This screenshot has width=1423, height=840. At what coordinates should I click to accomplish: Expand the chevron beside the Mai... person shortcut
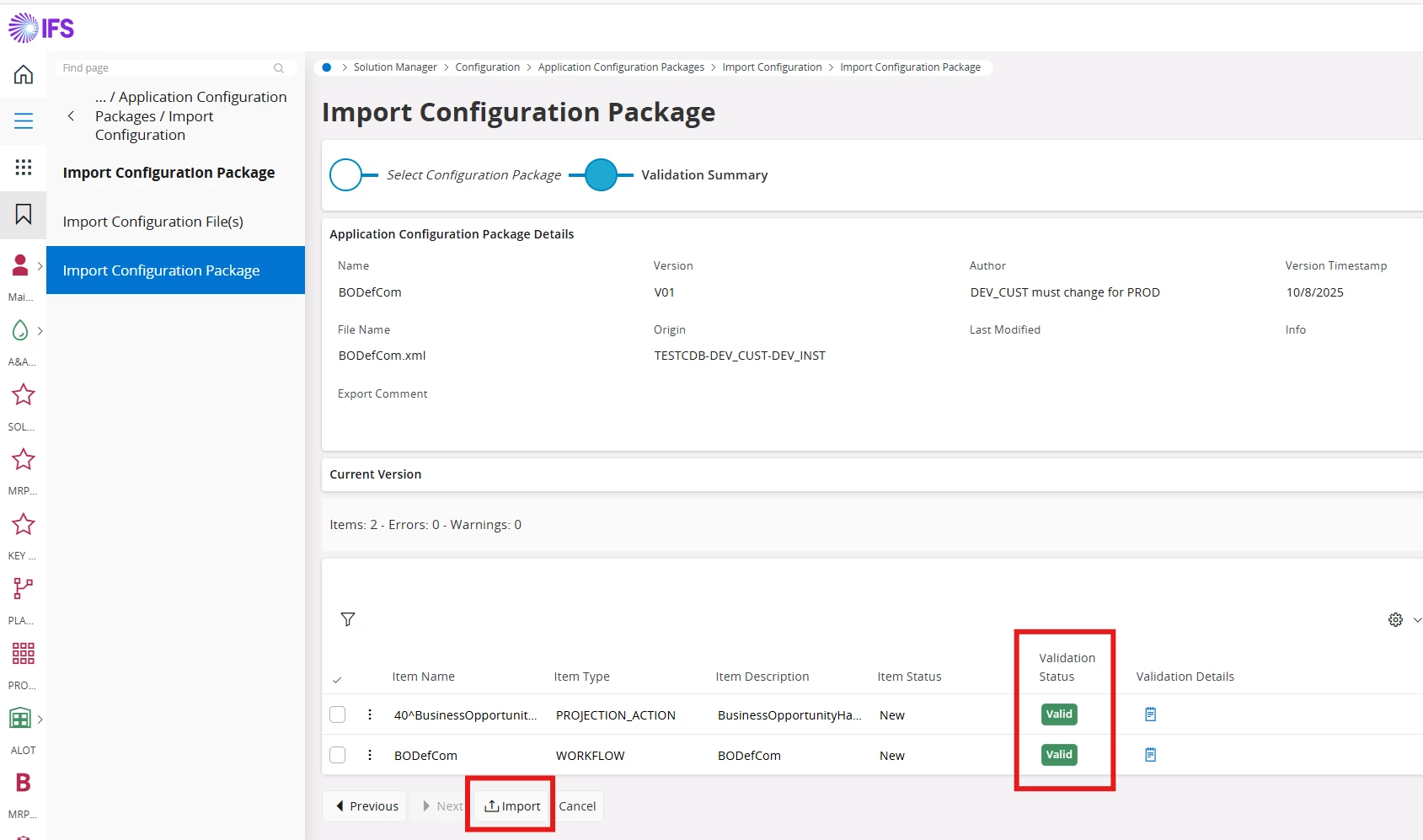(40, 265)
